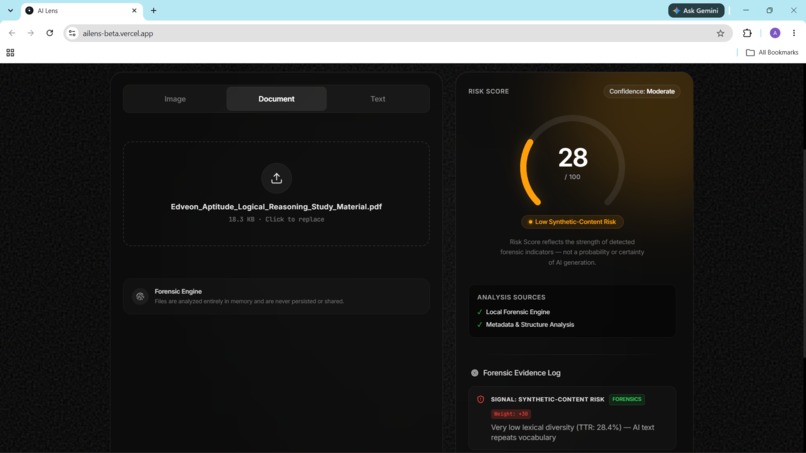The image size is (806, 453).
Task: Click the Forensic Engine privacy notice card
Action: point(277,297)
